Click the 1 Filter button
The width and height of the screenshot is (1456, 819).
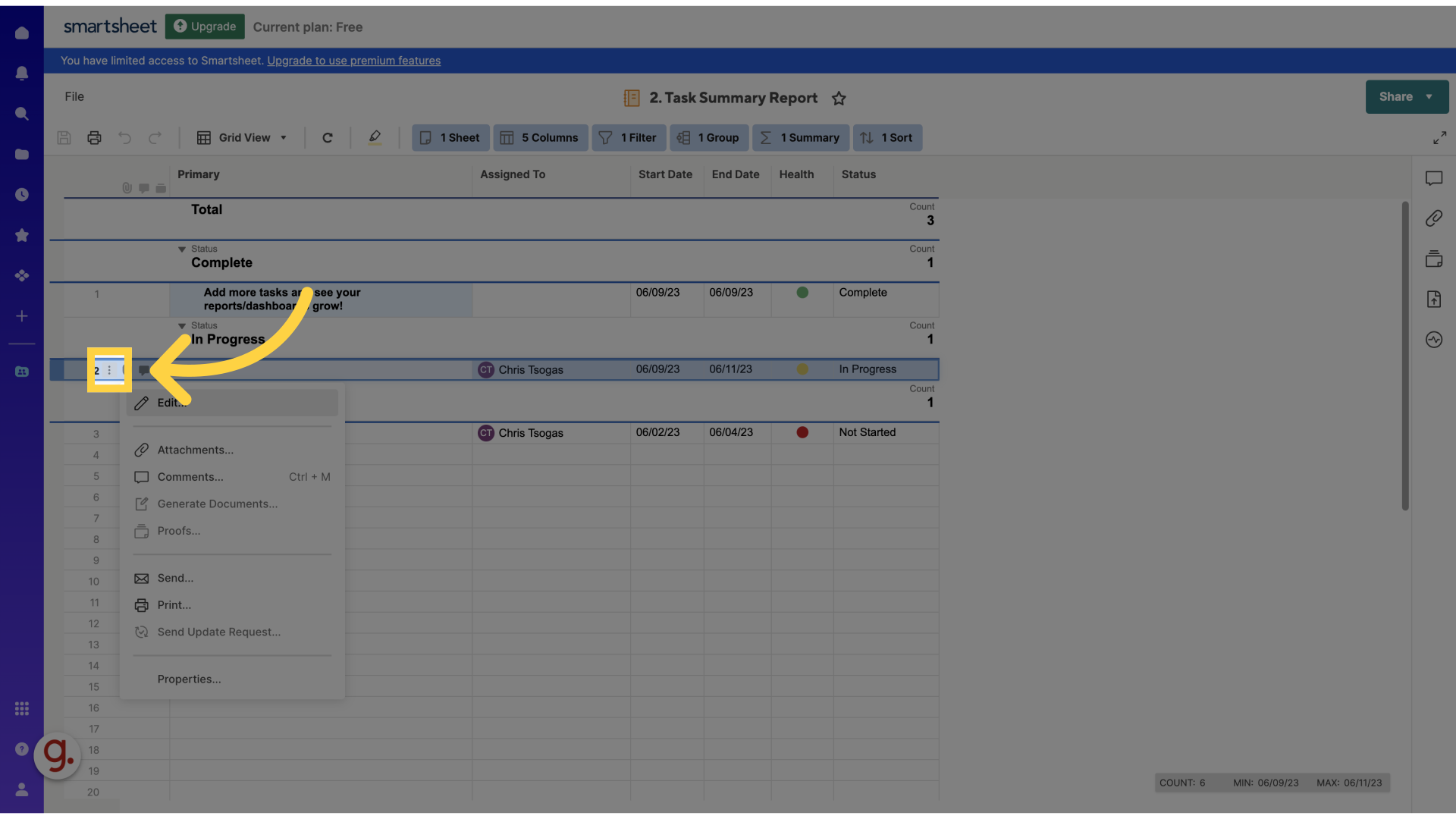(629, 137)
